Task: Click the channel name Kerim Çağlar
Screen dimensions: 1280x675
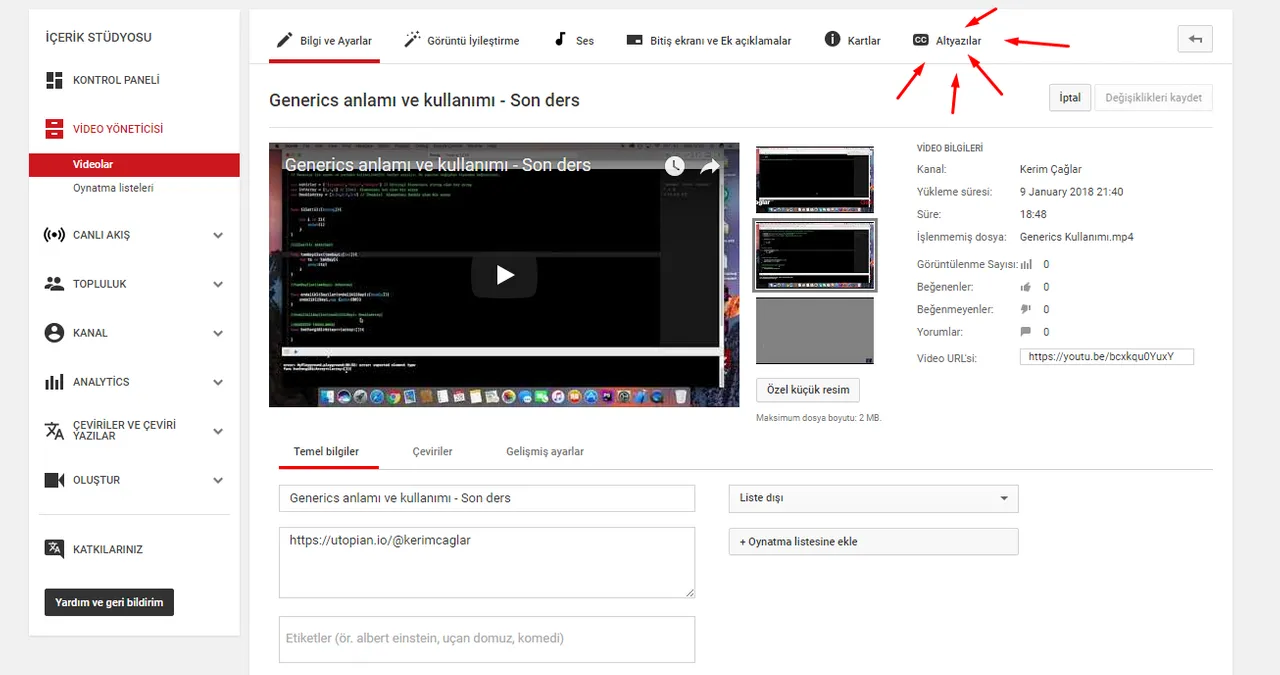Action: coord(1050,169)
